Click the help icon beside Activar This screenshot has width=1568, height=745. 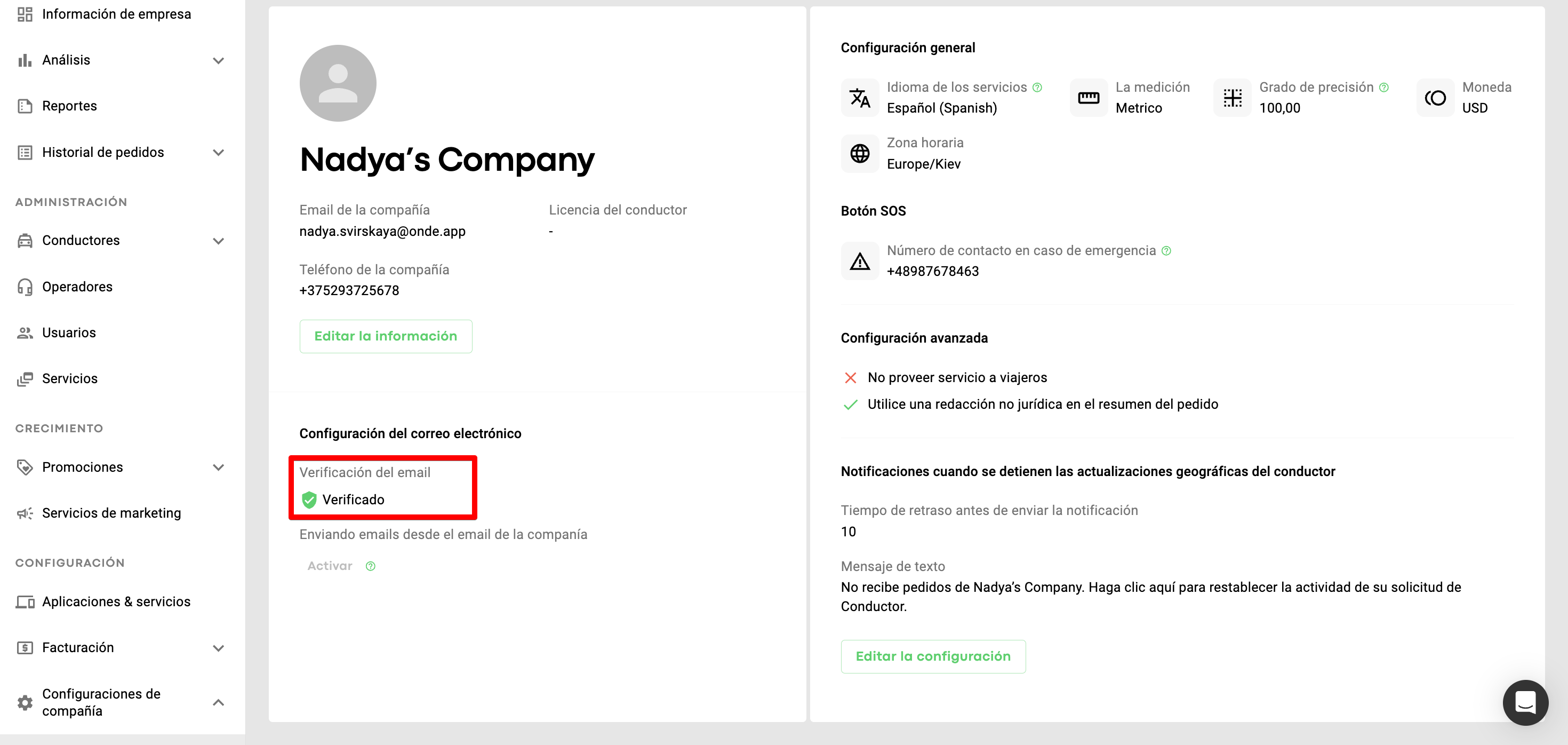(x=371, y=566)
